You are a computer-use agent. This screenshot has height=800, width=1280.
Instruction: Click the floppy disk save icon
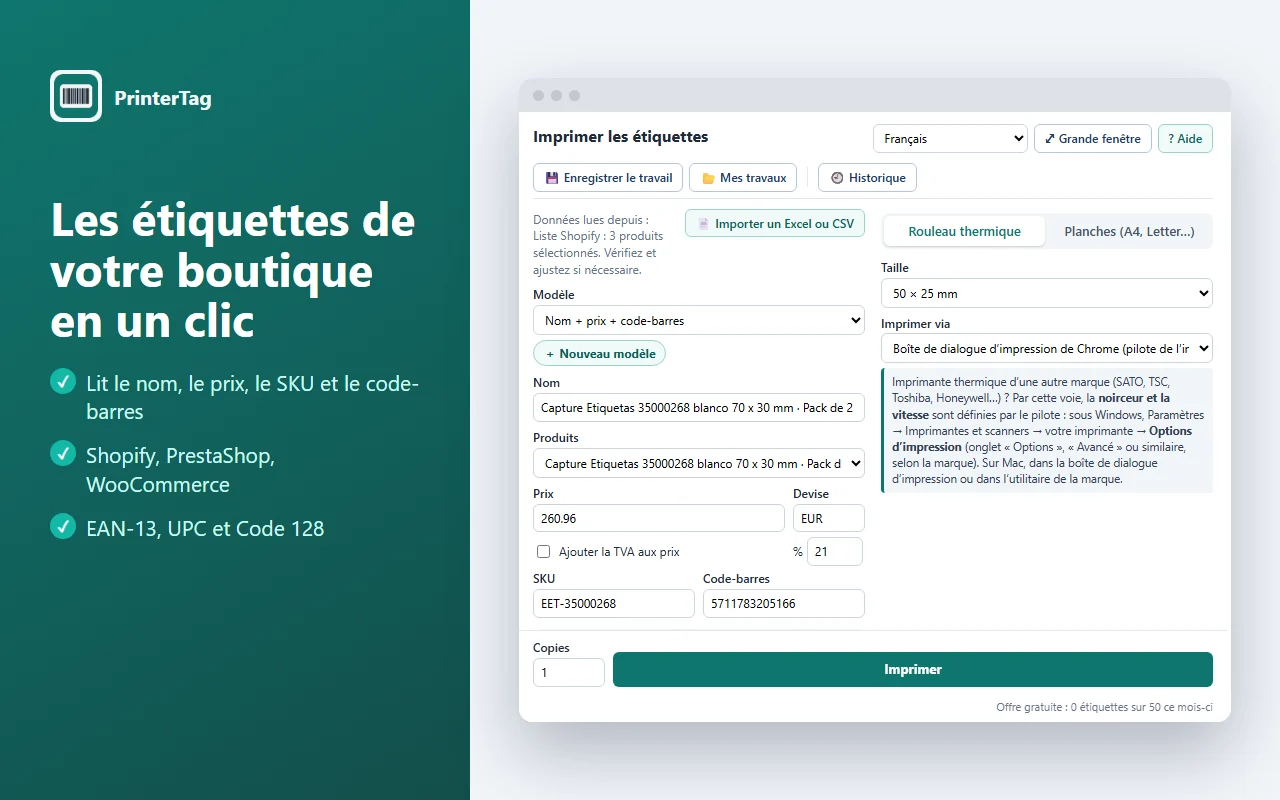click(x=552, y=178)
